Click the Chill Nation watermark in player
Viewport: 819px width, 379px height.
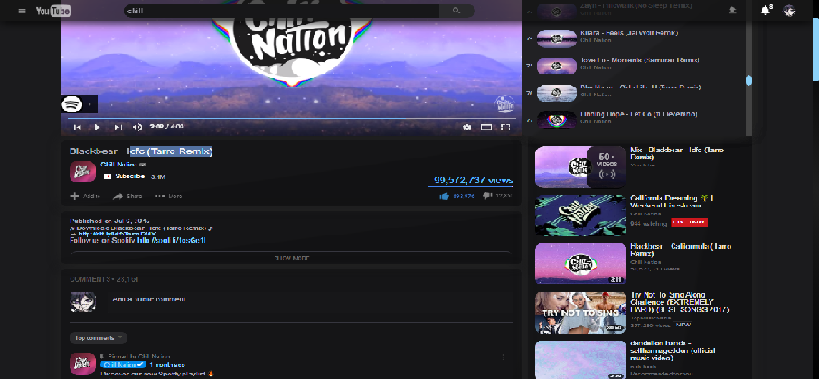click(505, 104)
